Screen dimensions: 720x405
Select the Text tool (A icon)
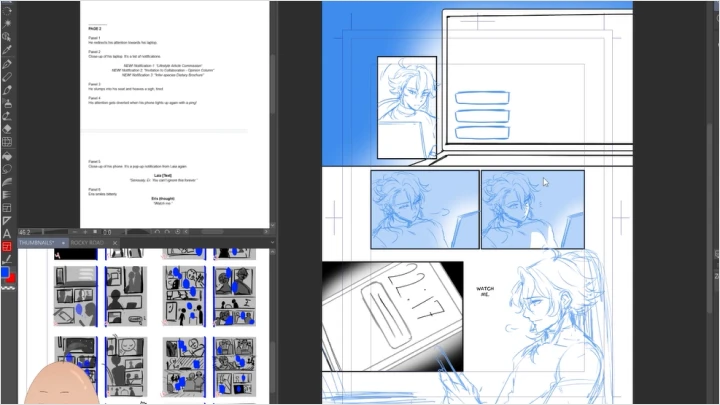pyautogui.click(x=7, y=234)
